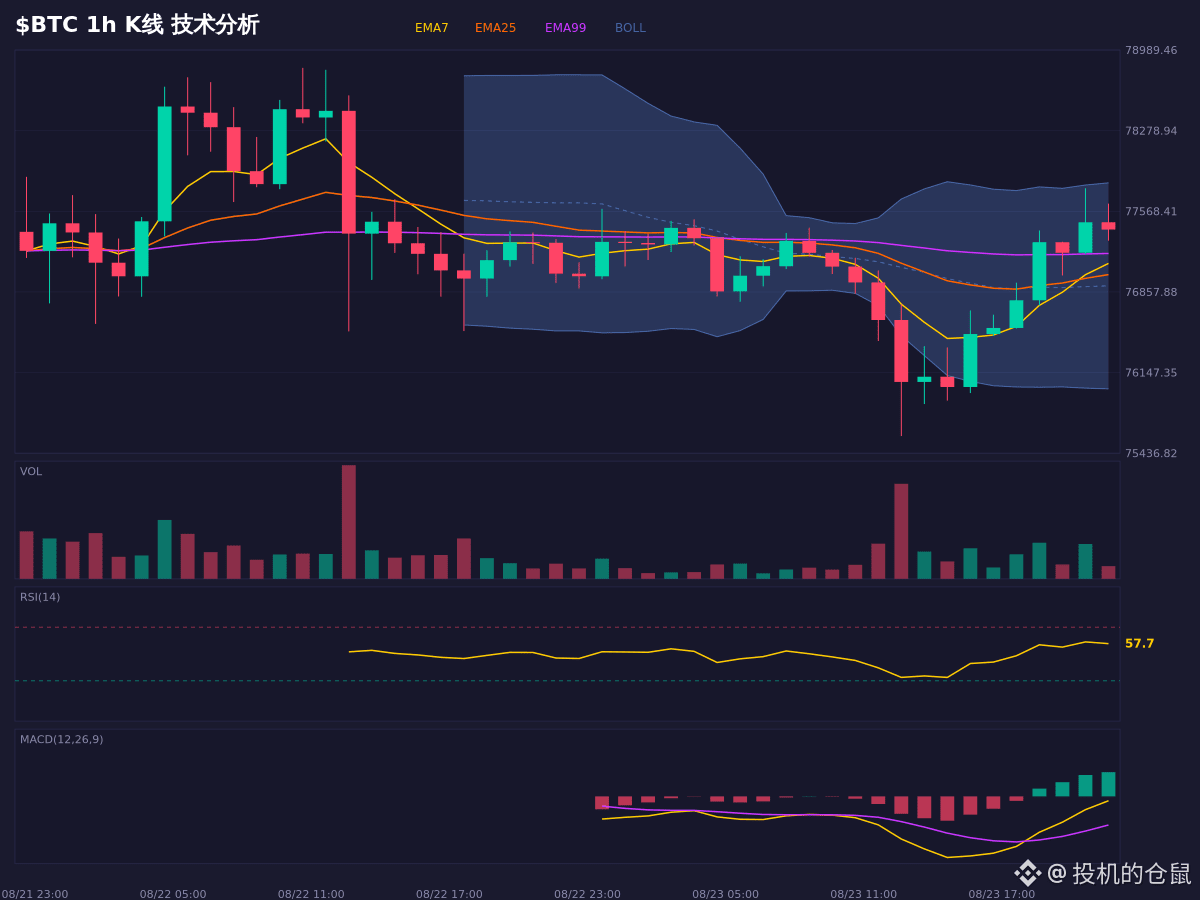Click the price label 78278.94

coord(1151,131)
